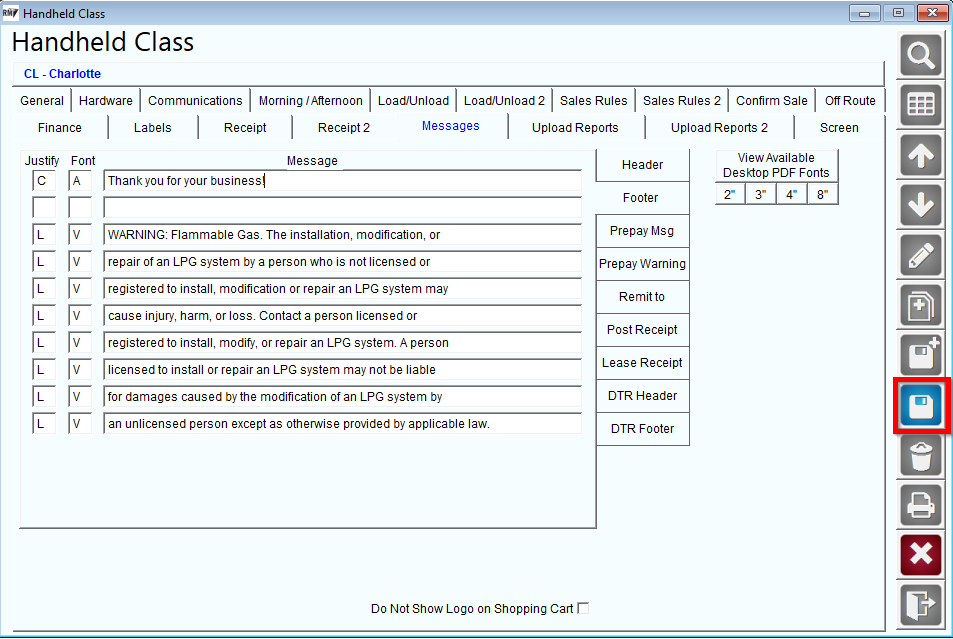
Task: Open the General tab
Action: pyautogui.click(x=42, y=101)
